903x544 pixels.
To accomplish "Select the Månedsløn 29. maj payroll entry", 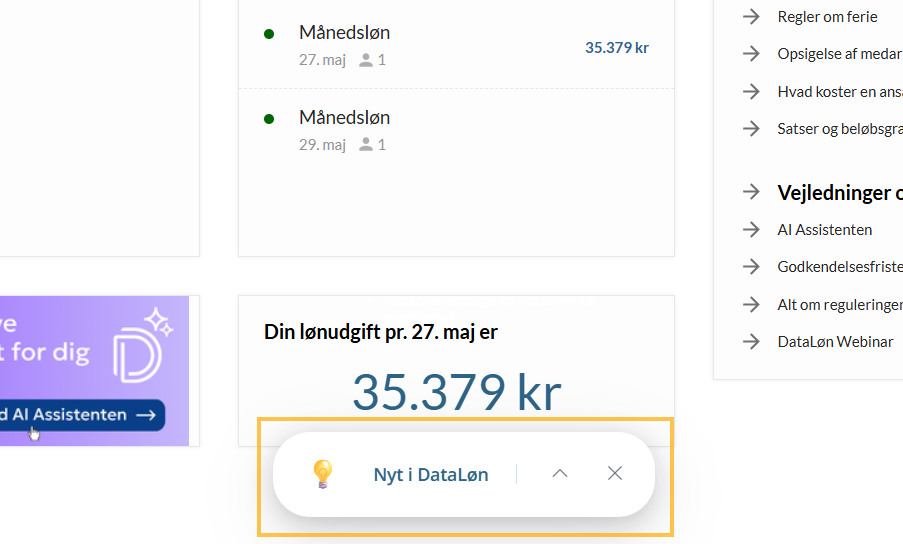I will 456,131.
